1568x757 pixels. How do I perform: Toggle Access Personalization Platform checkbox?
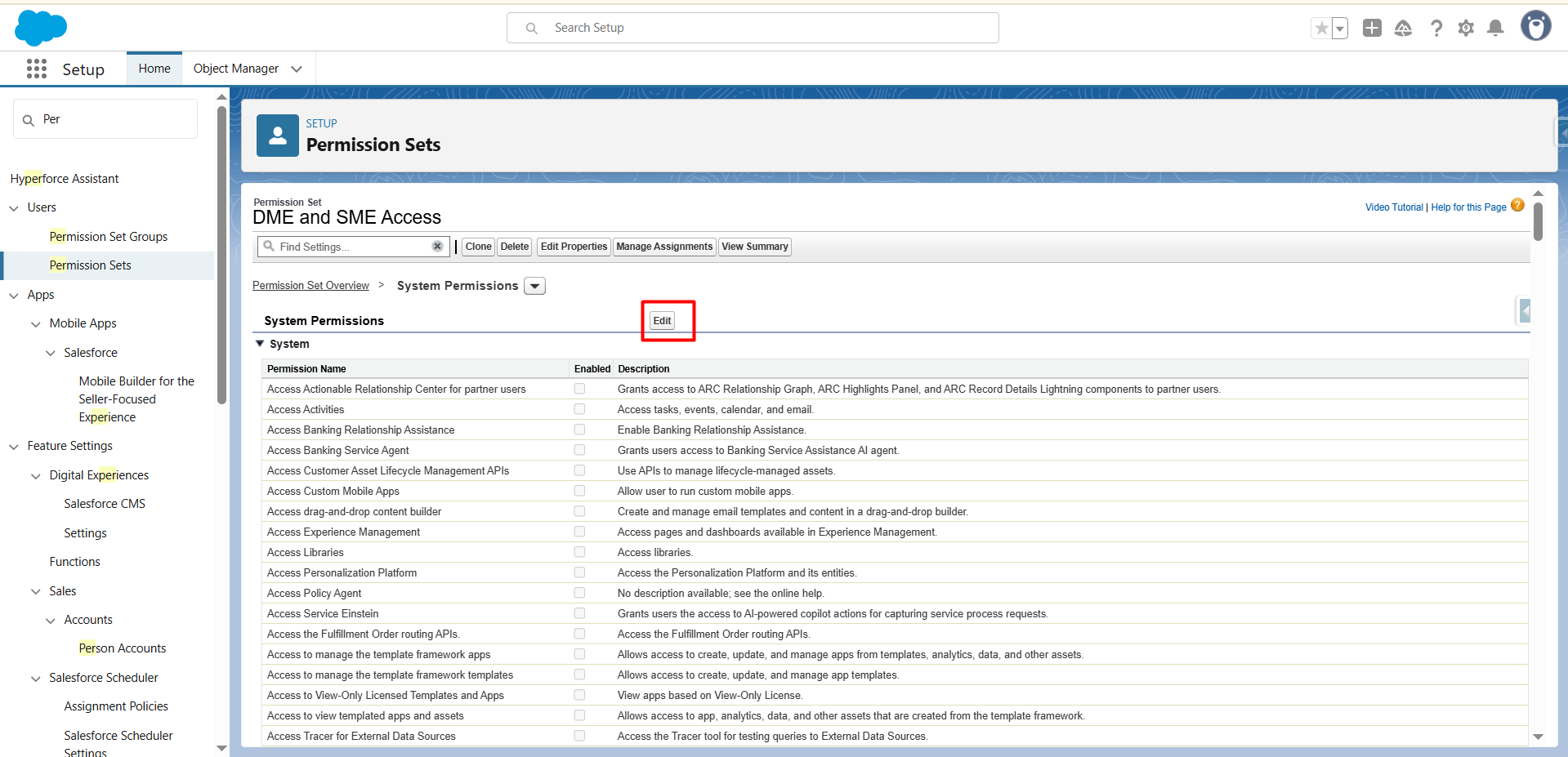[579, 572]
